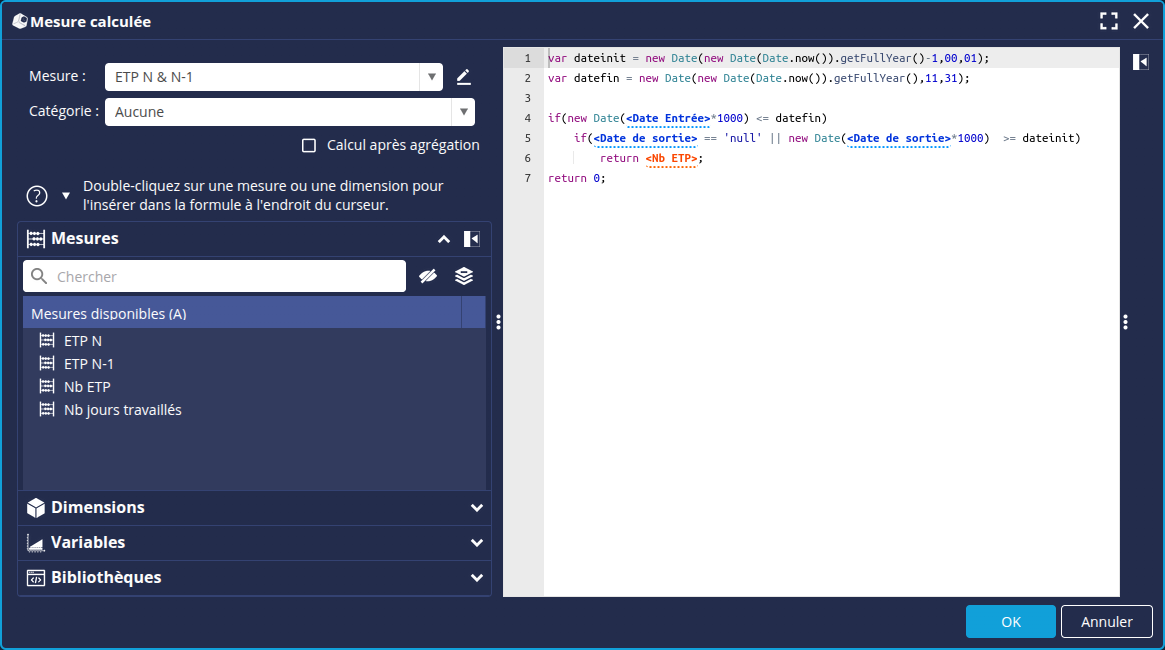1165x650 pixels.
Task: Click the fullscreen expand icon in title bar
Action: pyautogui.click(x=1108, y=21)
